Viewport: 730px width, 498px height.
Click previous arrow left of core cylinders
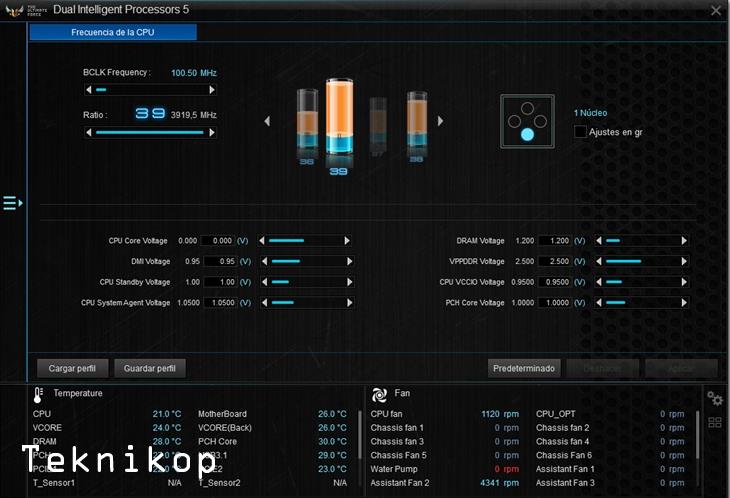point(267,121)
